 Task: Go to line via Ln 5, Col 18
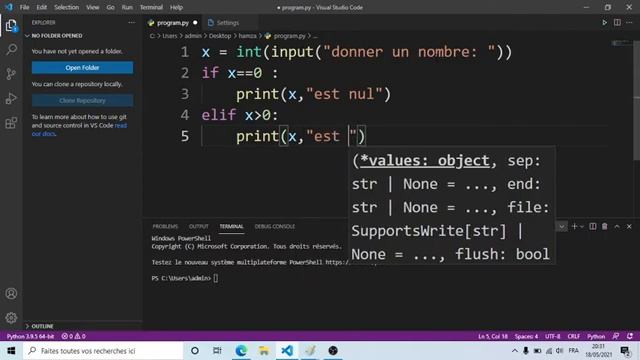pos(493,336)
